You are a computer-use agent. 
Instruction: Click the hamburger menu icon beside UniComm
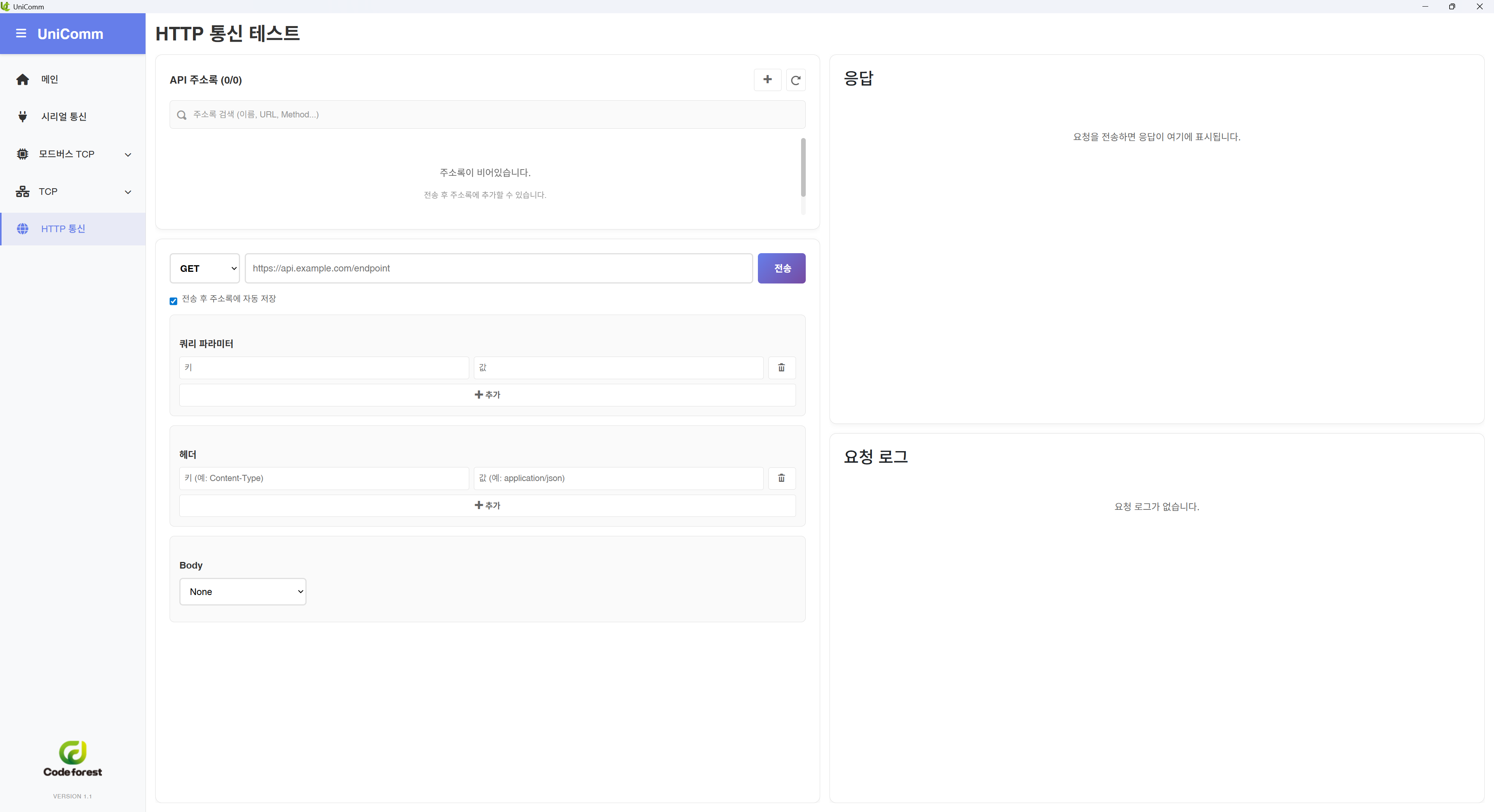point(21,33)
